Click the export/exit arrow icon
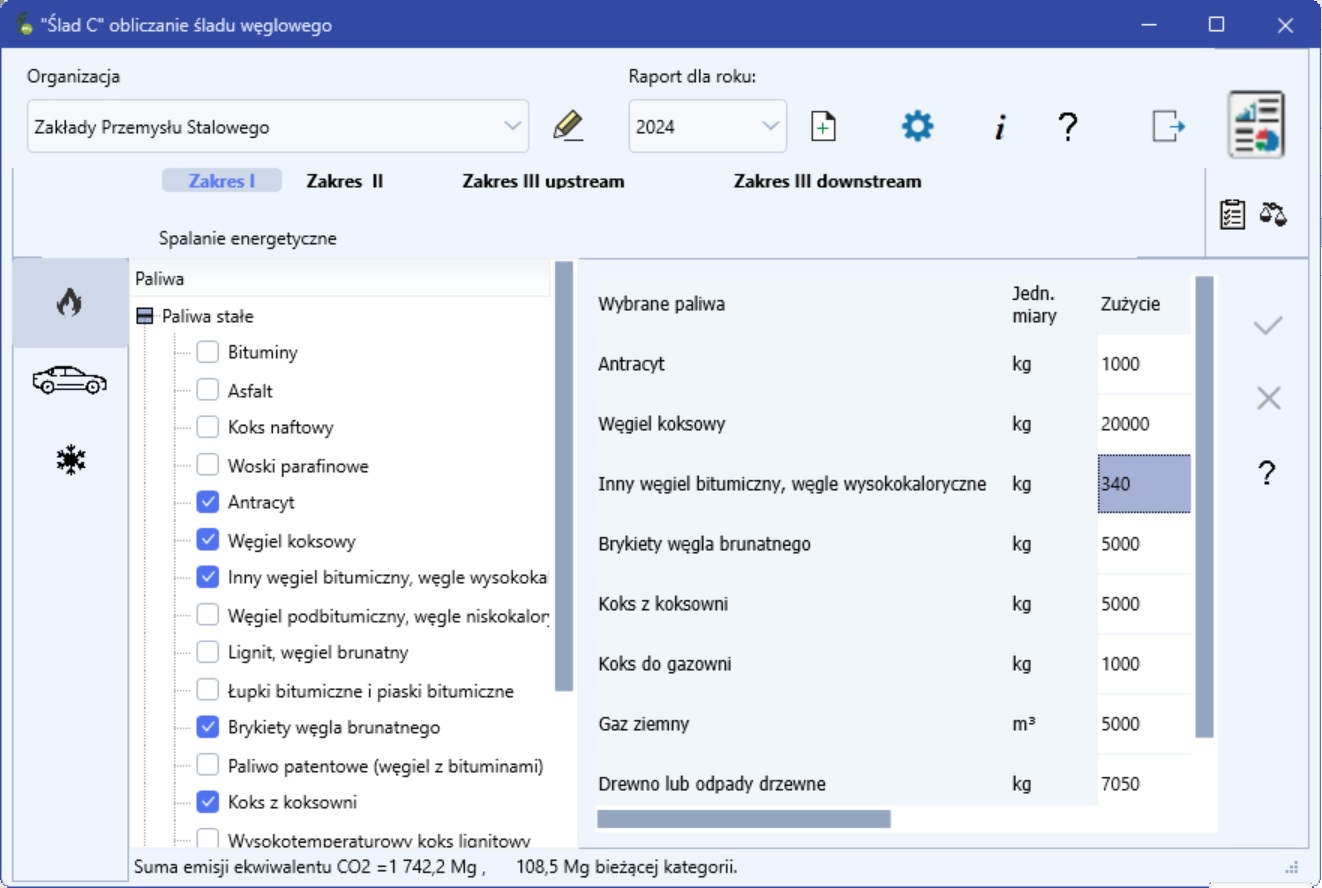Image resolution: width=1322 pixels, height=888 pixels. (x=1168, y=126)
